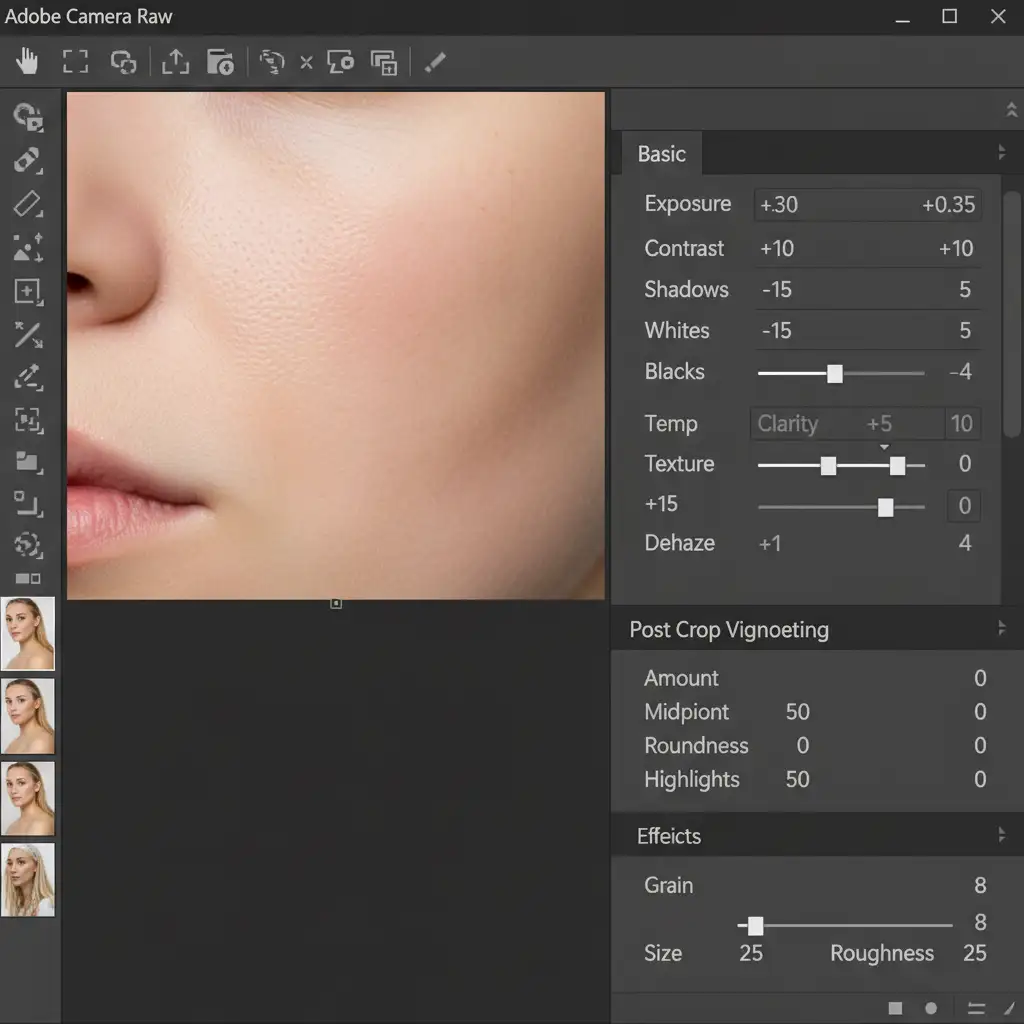Viewport: 1024px width, 1024px height.
Task: Collapse the Basic panel using its arrow
Action: (1001, 153)
